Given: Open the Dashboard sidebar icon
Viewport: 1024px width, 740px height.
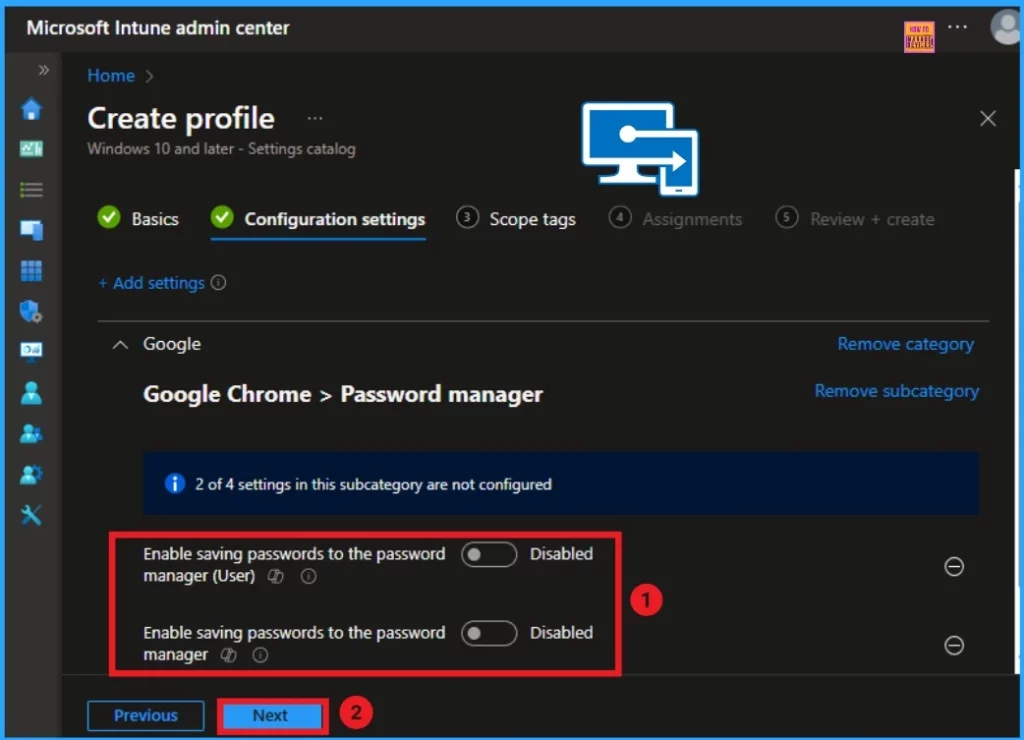Looking at the screenshot, I should tap(31, 149).
